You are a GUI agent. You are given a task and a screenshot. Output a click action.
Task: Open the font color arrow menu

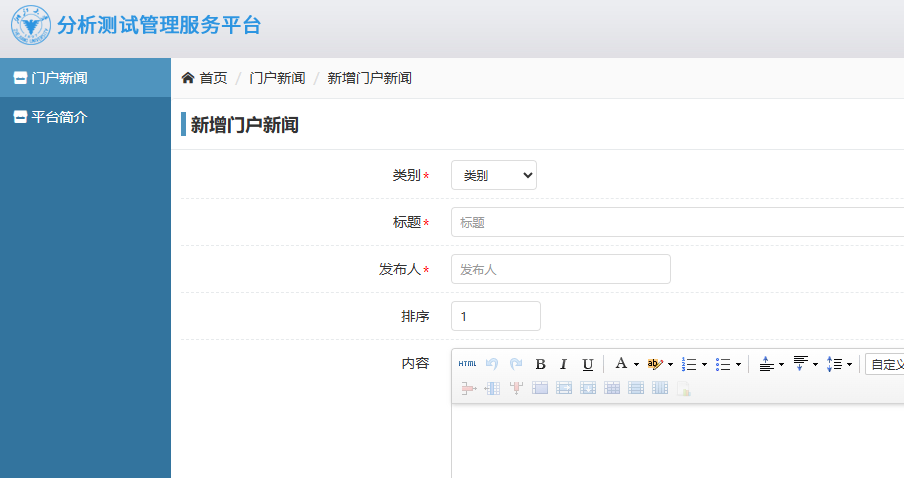(x=636, y=364)
